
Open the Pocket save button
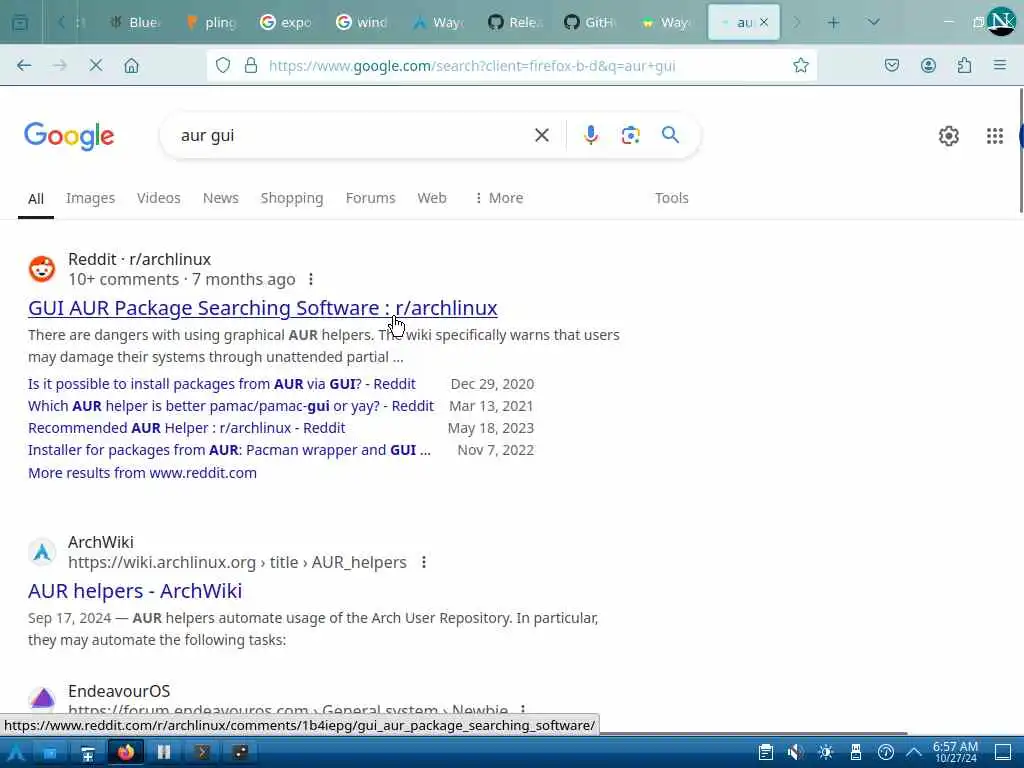click(x=891, y=65)
